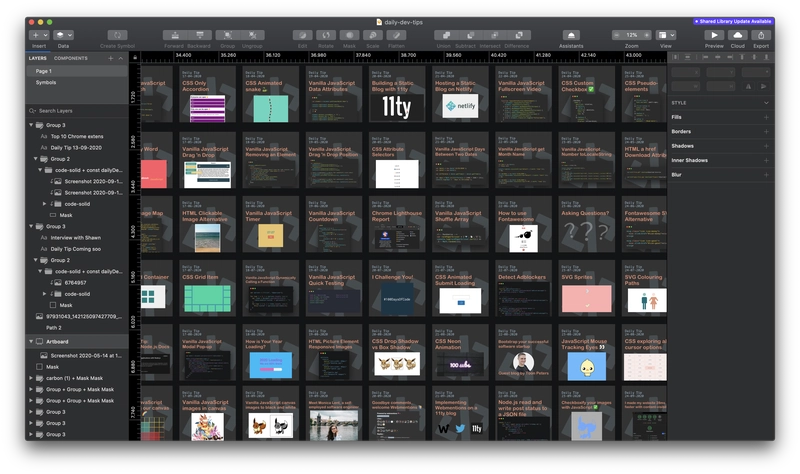Viewport: 800px width, 474px height.
Task: Open the zoom percentage dropdown
Action: pos(632,35)
